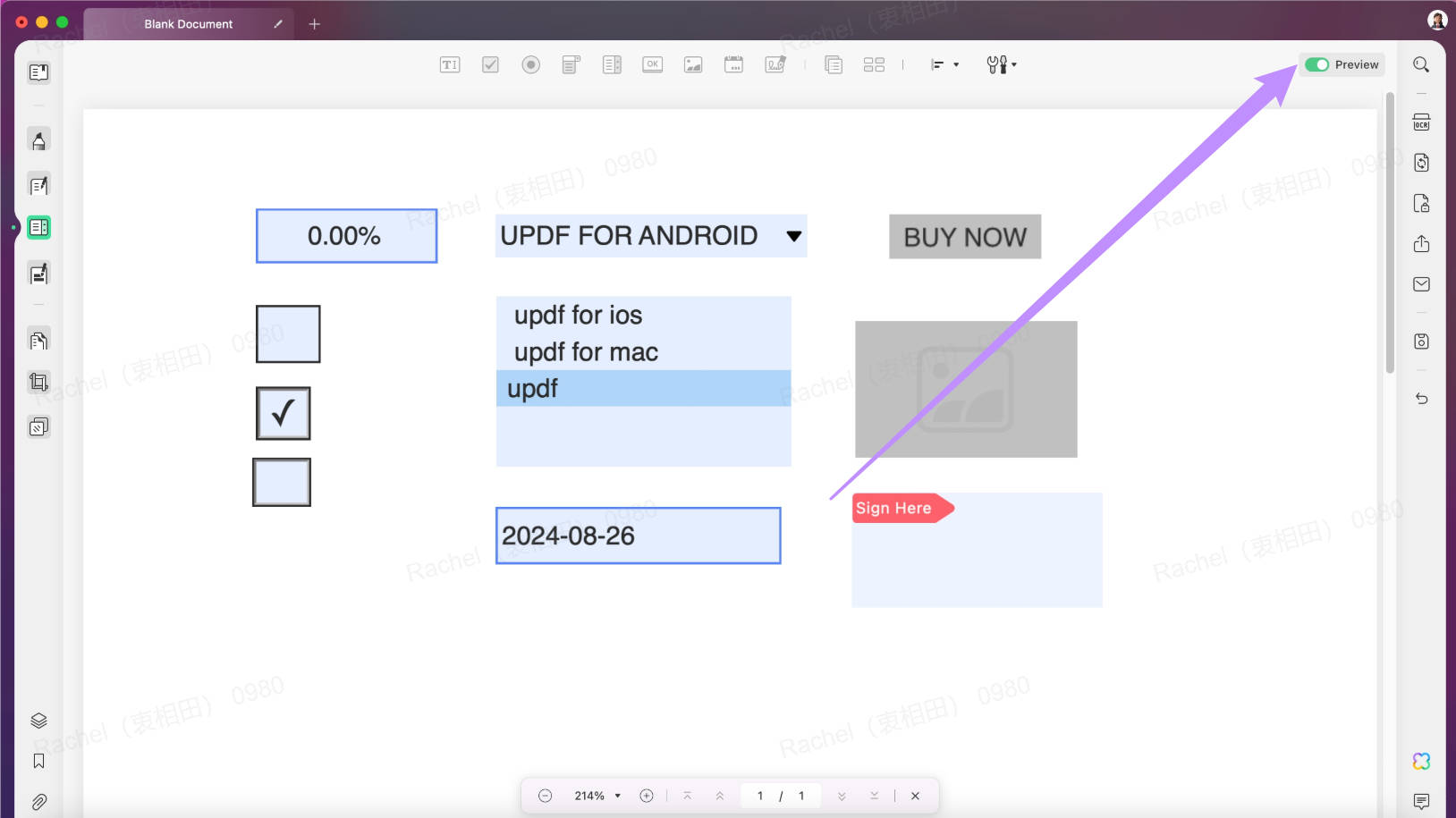Select the Date Field tool
This screenshot has height=818, width=1456.
tap(733, 64)
